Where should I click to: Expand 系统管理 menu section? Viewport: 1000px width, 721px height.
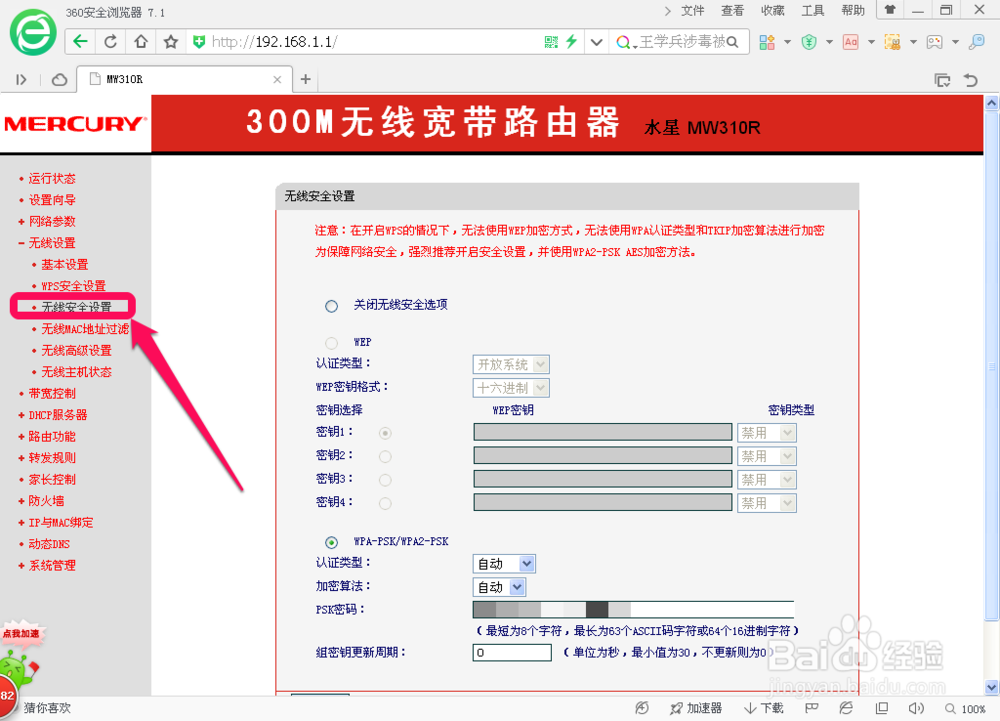point(52,565)
